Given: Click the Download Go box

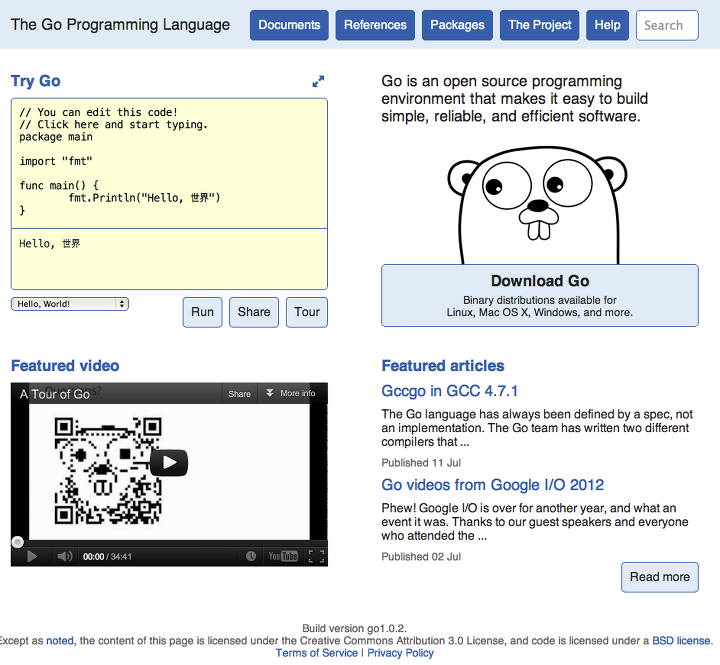Looking at the screenshot, I should point(540,295).
